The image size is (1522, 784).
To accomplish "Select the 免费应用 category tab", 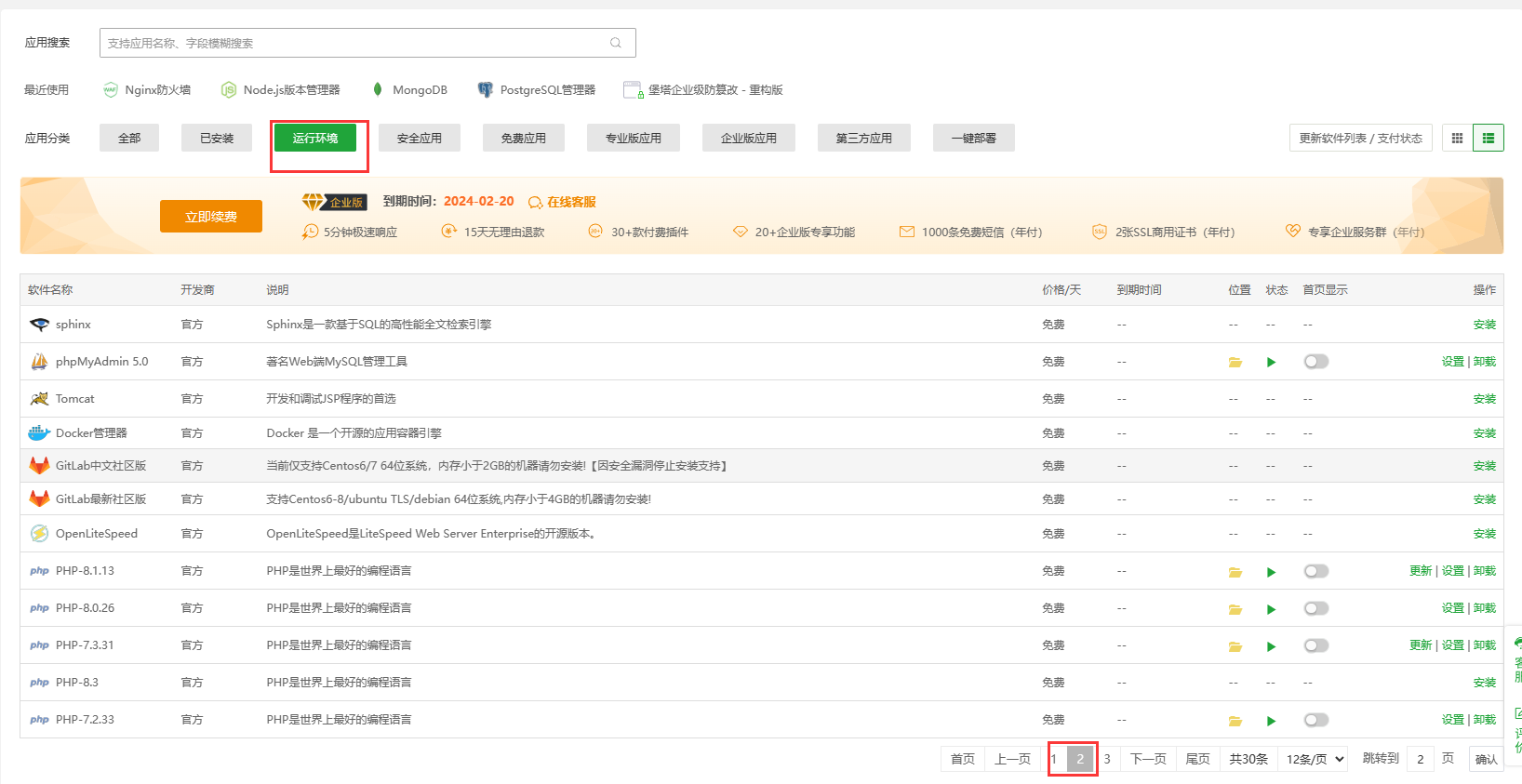I will click(x=524, y=138).
